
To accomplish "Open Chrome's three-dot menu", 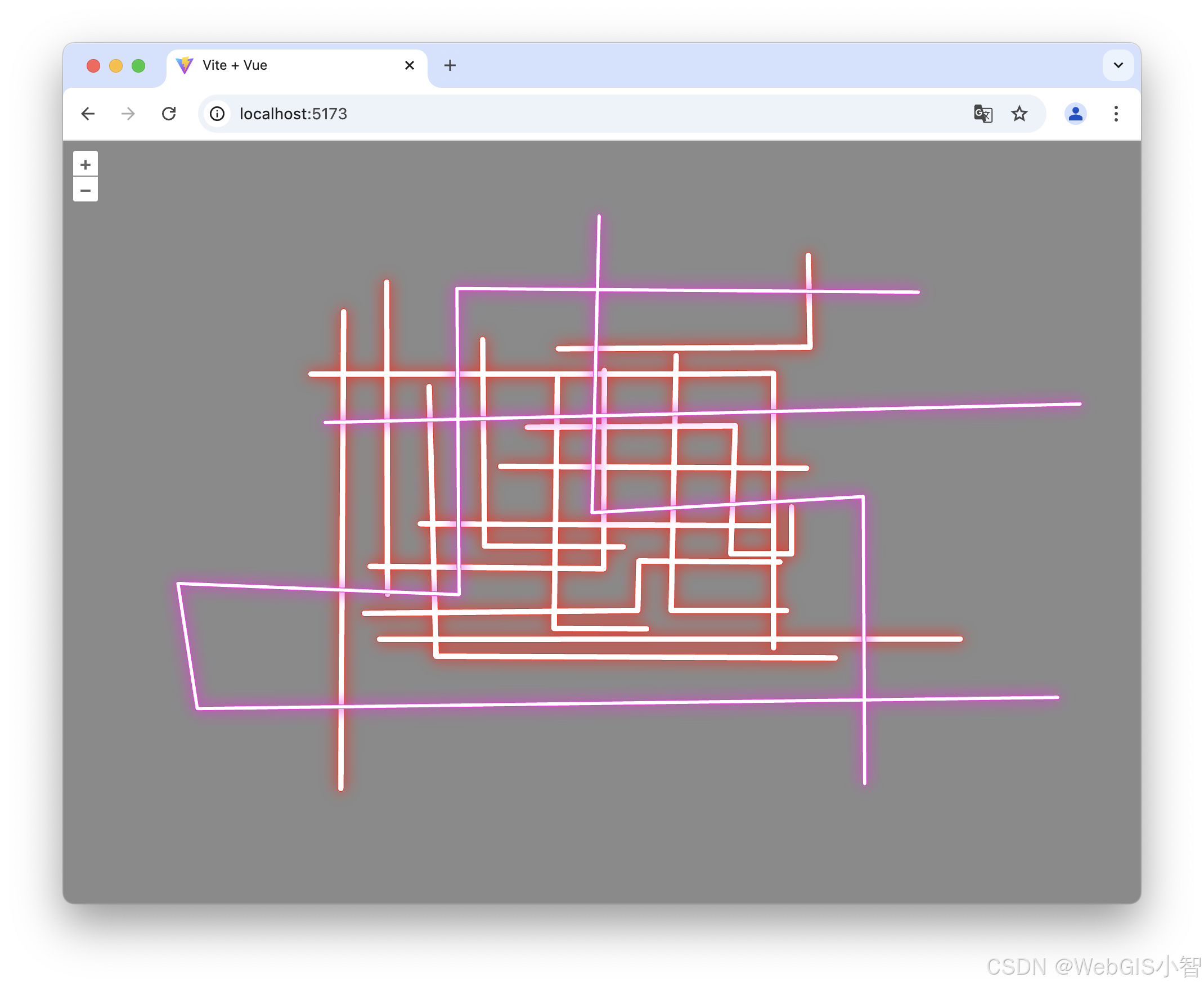I will pos(1115,114).
